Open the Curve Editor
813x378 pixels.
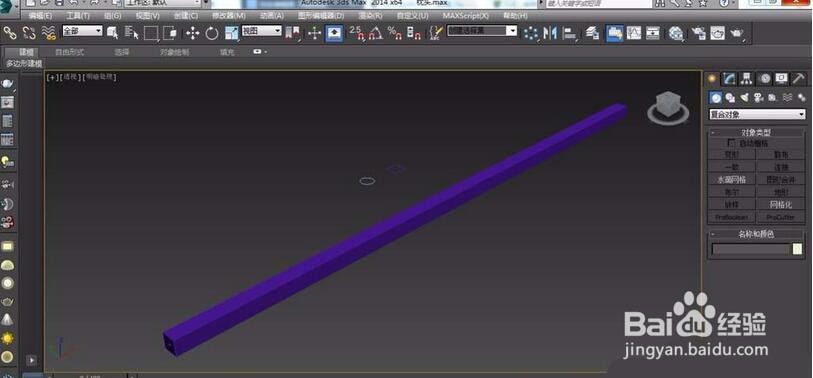point(634,33)
